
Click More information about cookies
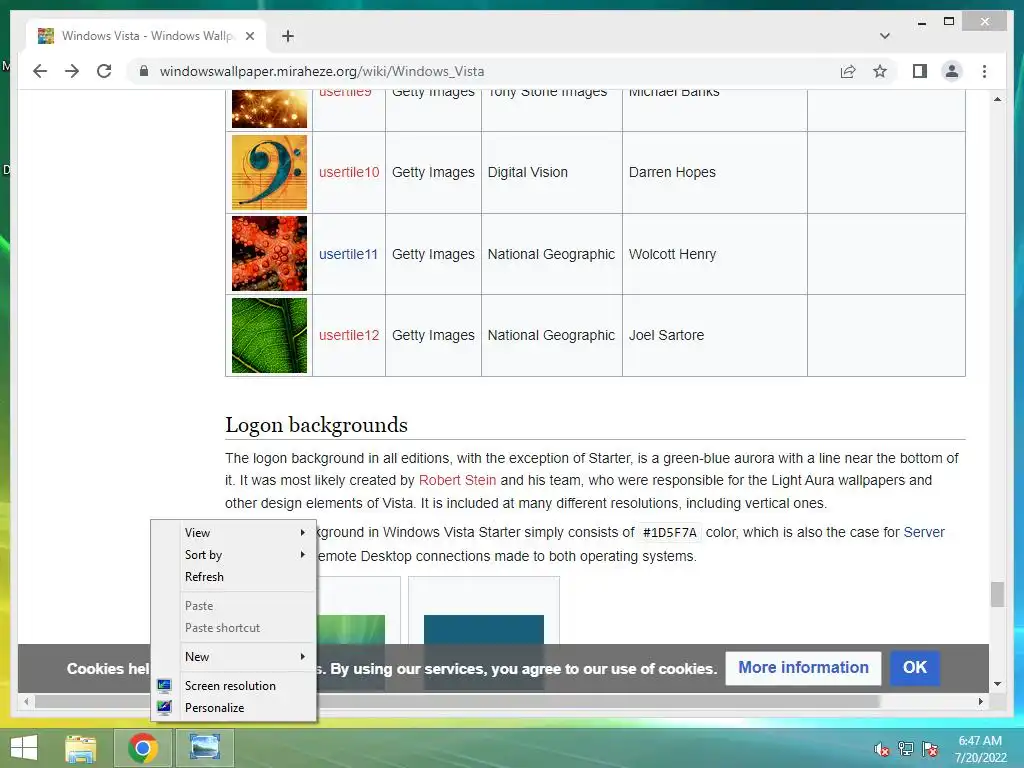[x=803, y=667]
